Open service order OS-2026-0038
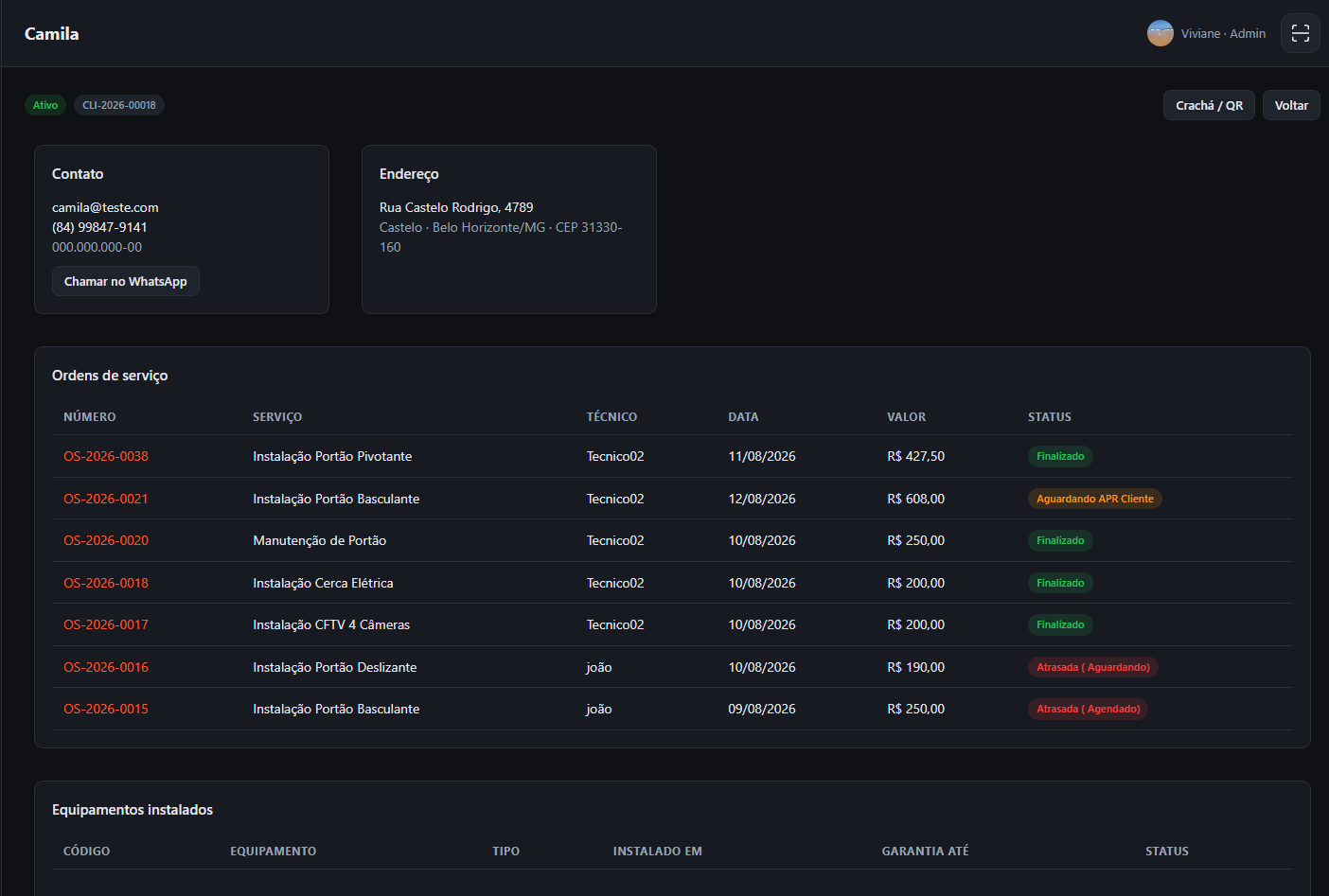Viewport: 1329px width, 896px height. [106, 456]
